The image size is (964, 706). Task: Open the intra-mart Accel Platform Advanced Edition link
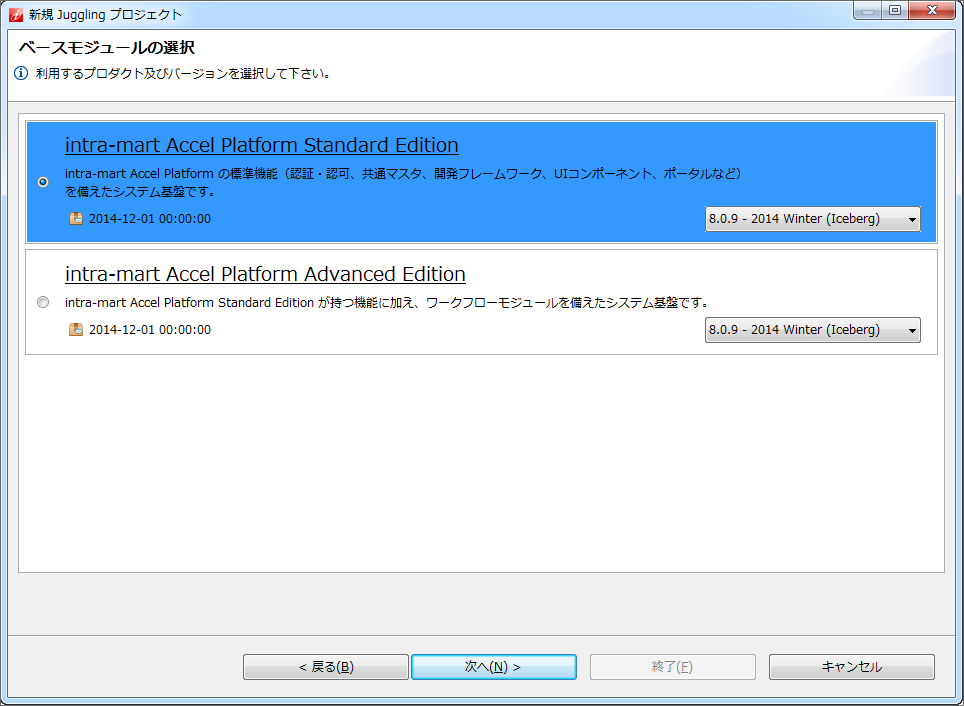265,274
